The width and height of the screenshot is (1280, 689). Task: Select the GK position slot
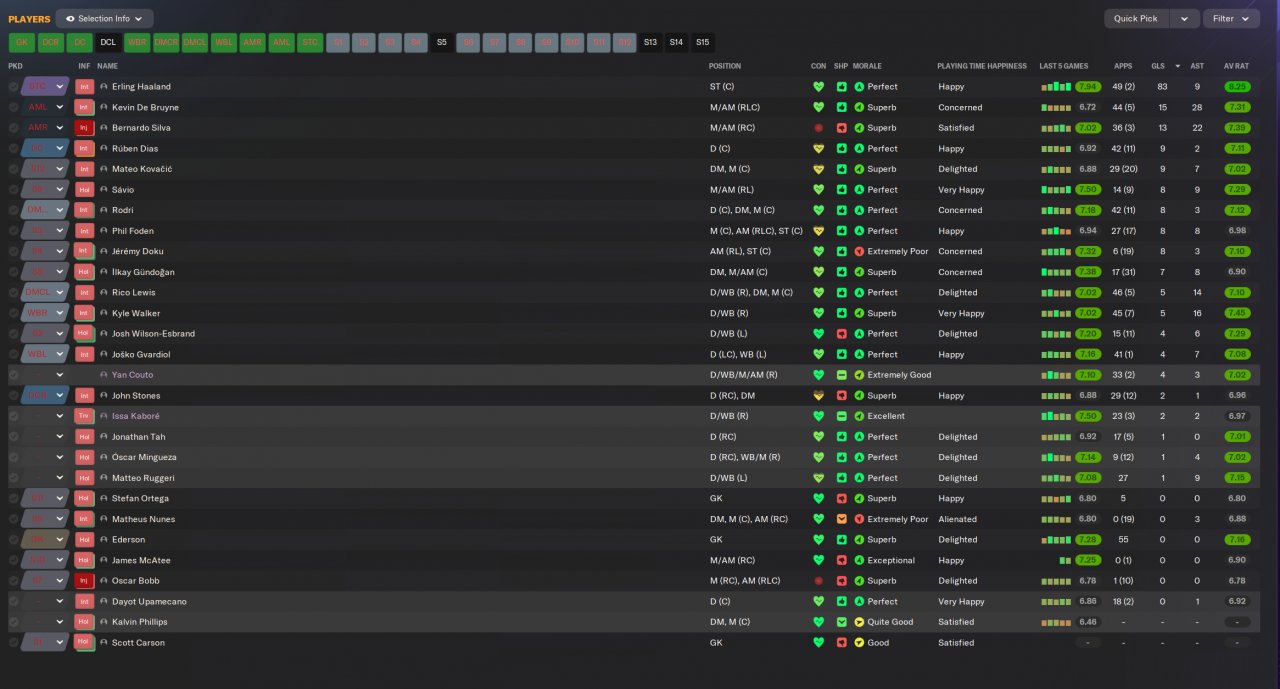pyautogui.click(x=22, y=42)
